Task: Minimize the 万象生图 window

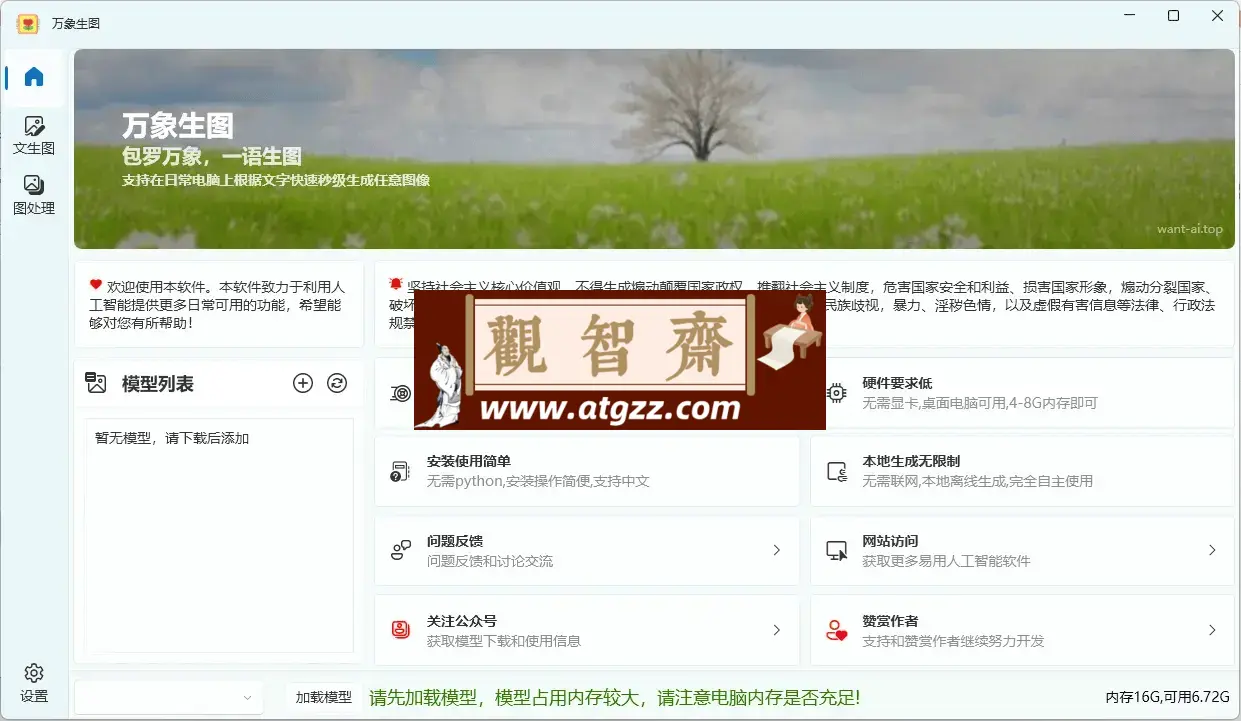Action: pyautogui.click(x=1129, y=16)
